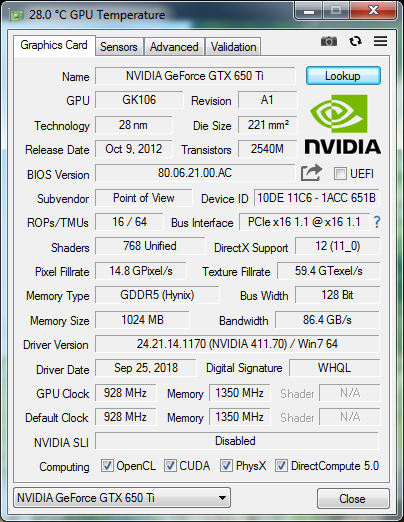Viewport: 404px width, 522px height.
Task: Click the Lookup button
Action: [343, 76]
